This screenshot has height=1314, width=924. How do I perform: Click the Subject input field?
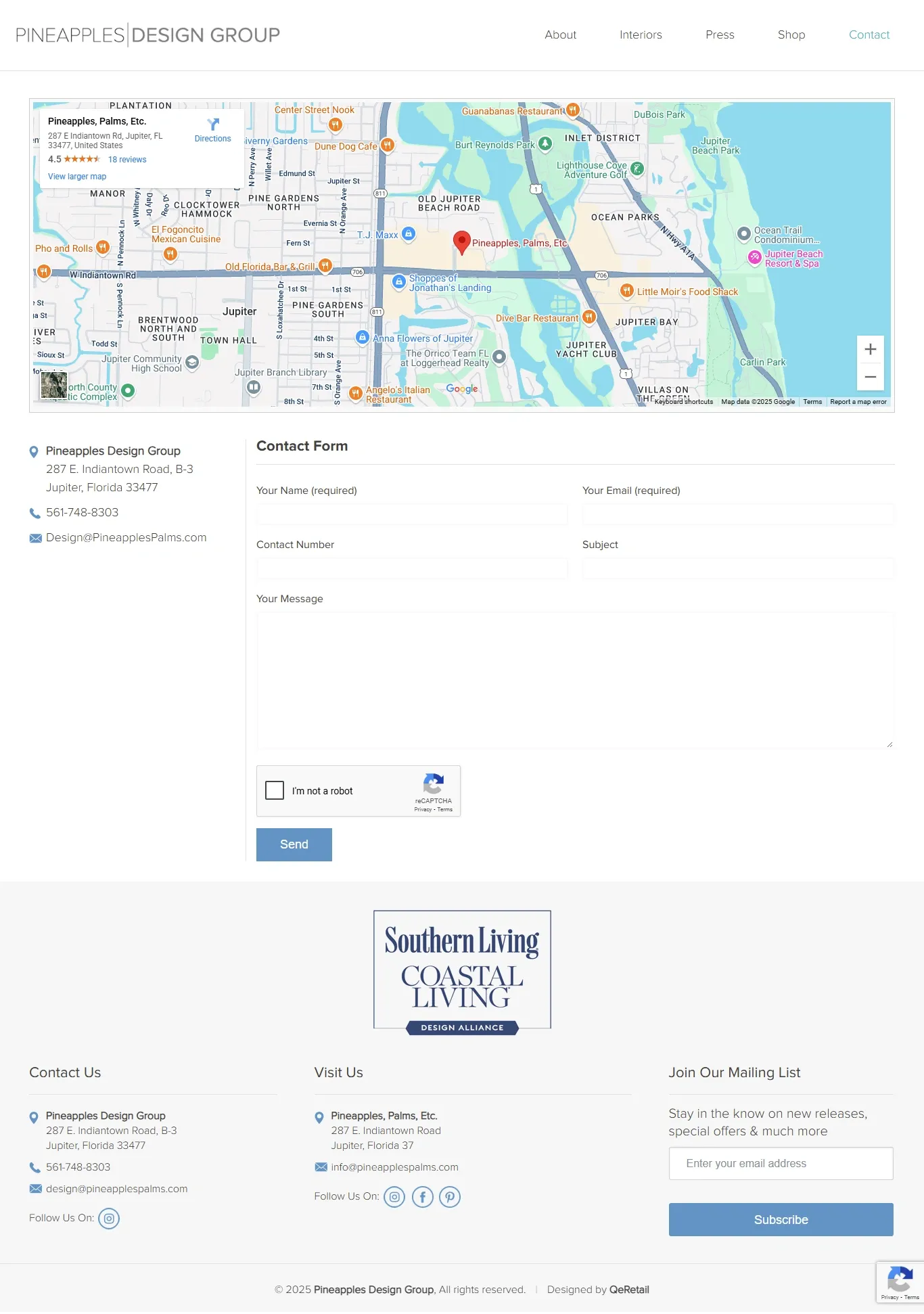[738, 568]
